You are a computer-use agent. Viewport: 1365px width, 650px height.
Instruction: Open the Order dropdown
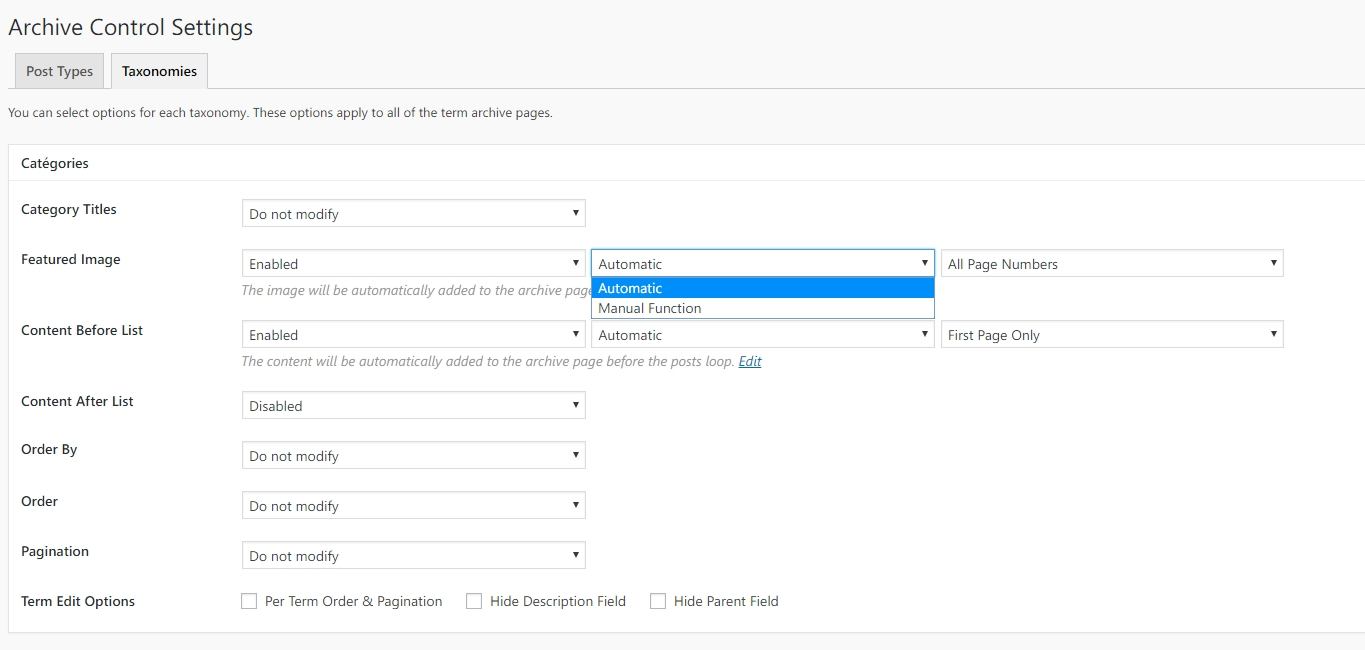(x=413, y=505)
